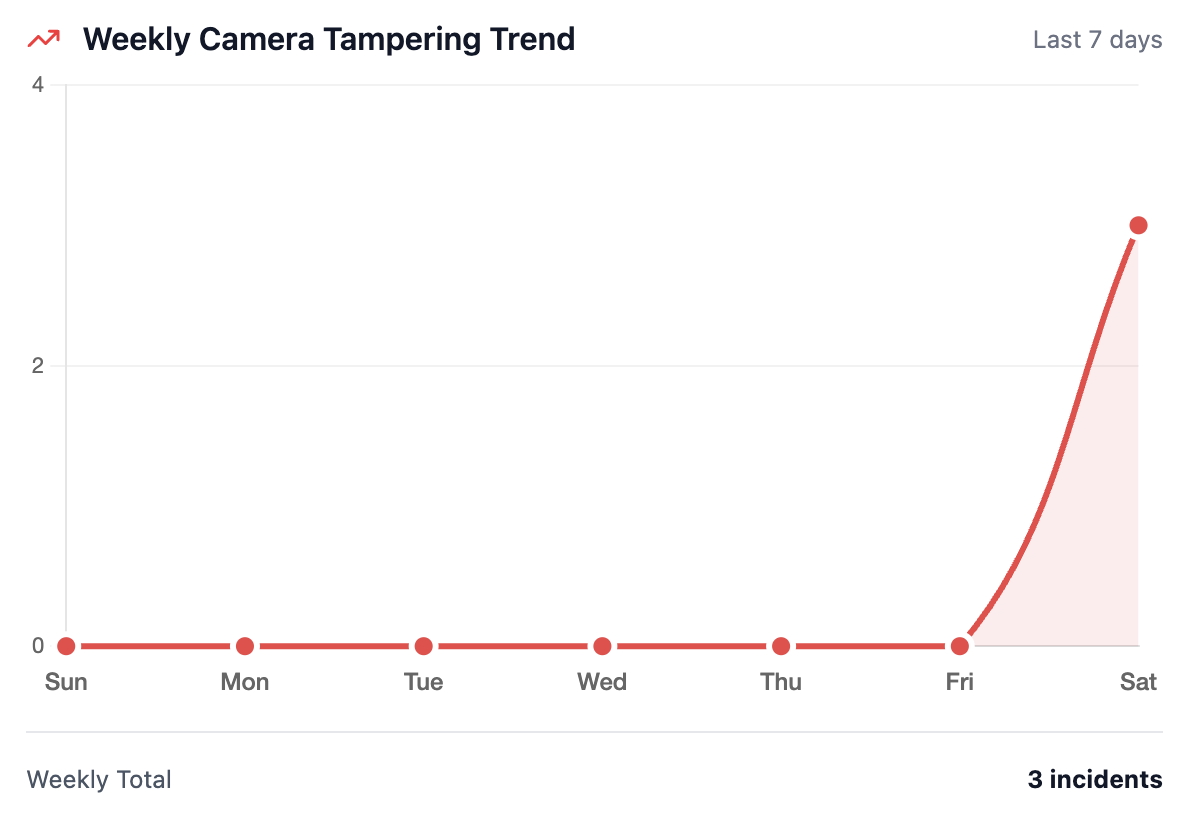Click the Last 7 days range label
Screen dimensions: 1192x818
click(x=1097, y=40)
